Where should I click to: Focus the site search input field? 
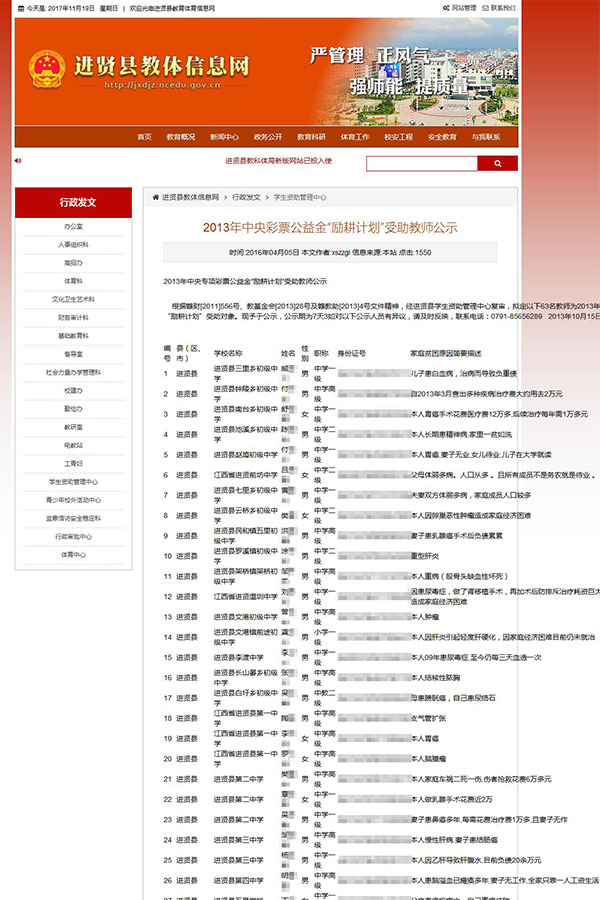click(422, 164)
